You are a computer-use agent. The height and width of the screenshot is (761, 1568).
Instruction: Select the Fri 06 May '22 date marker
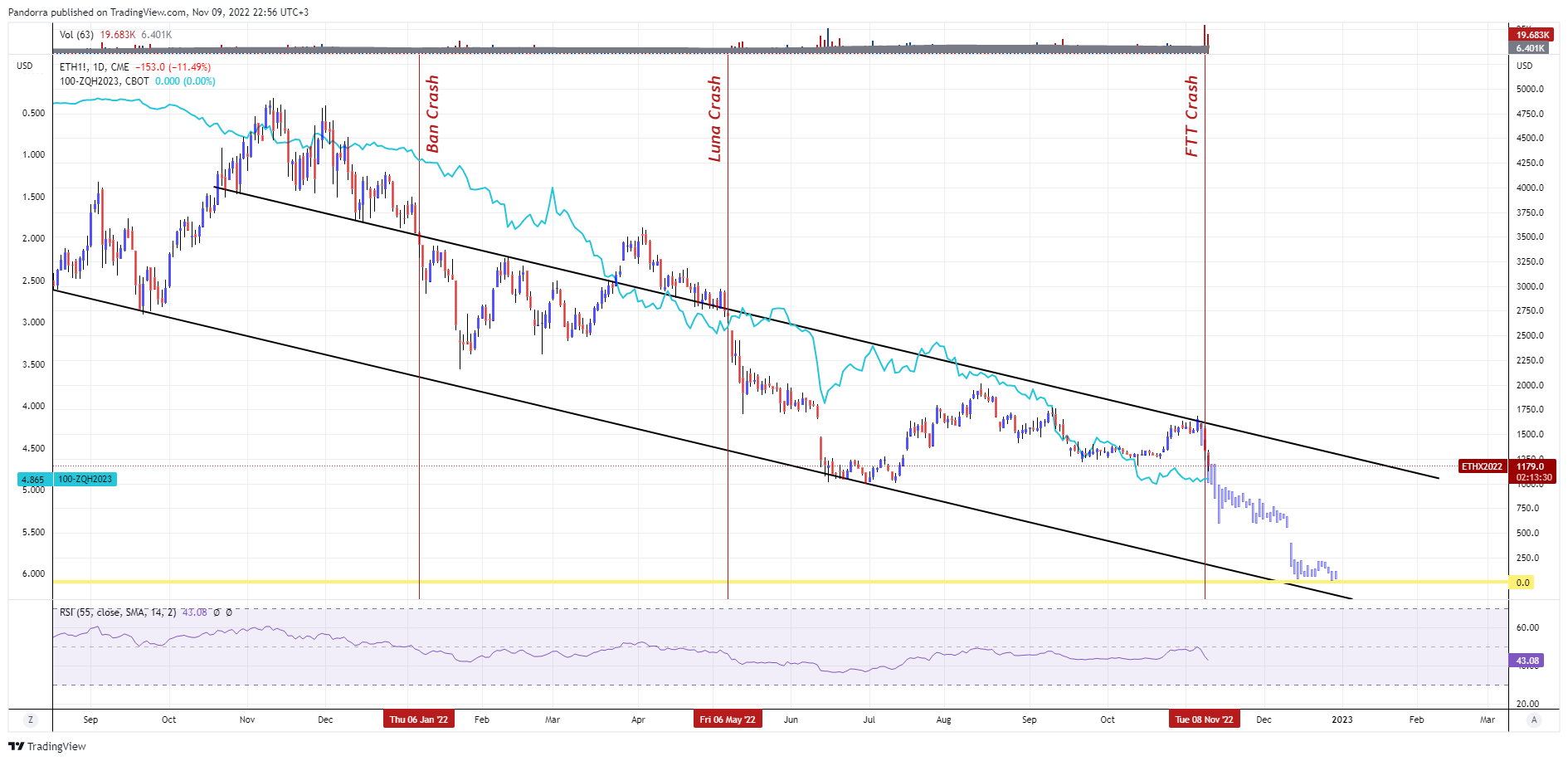pos(728,720)
